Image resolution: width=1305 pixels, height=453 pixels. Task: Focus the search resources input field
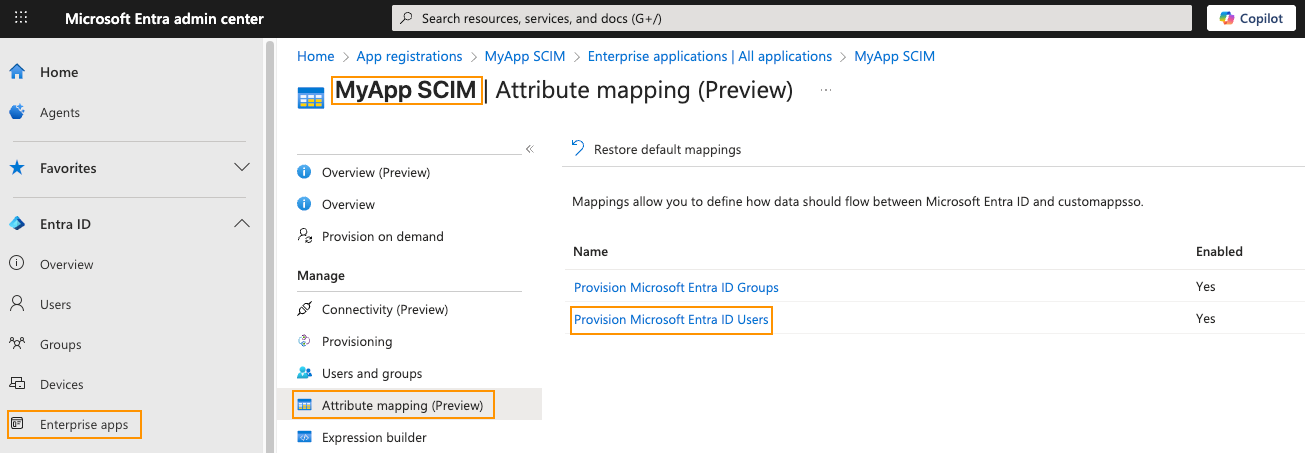[792, 18]
